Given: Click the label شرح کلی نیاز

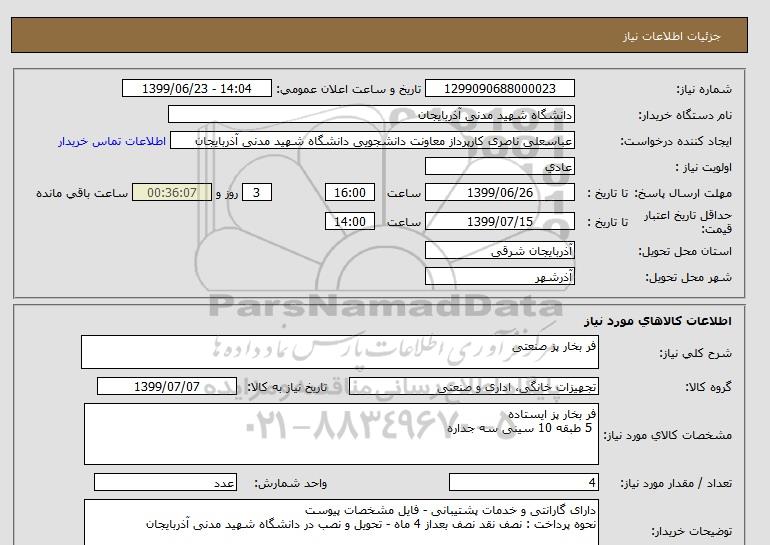Looking at the screenshot, I should pos(695,353).
